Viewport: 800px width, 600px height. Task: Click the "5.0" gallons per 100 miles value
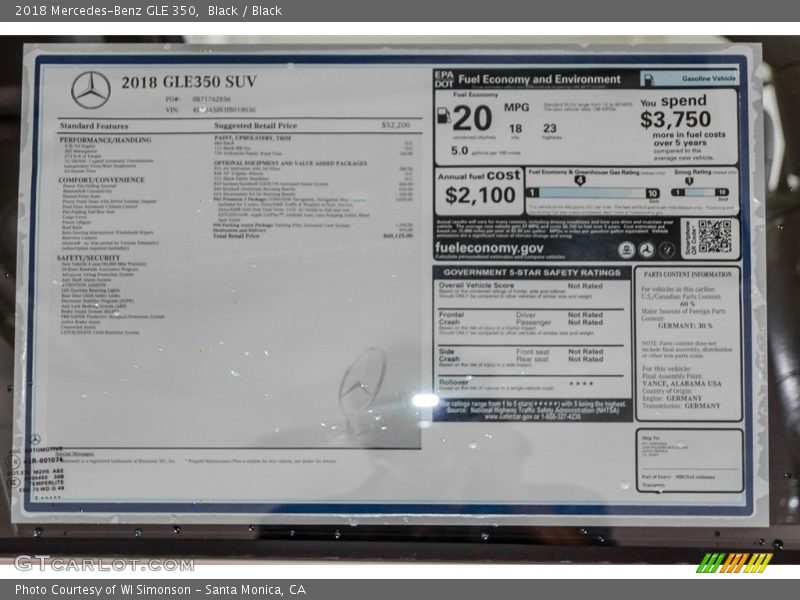click(x=459, y=151)
